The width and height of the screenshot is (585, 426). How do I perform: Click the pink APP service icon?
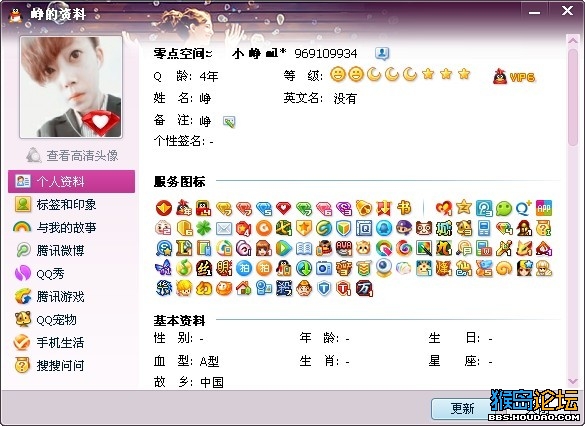coord(544,209)
